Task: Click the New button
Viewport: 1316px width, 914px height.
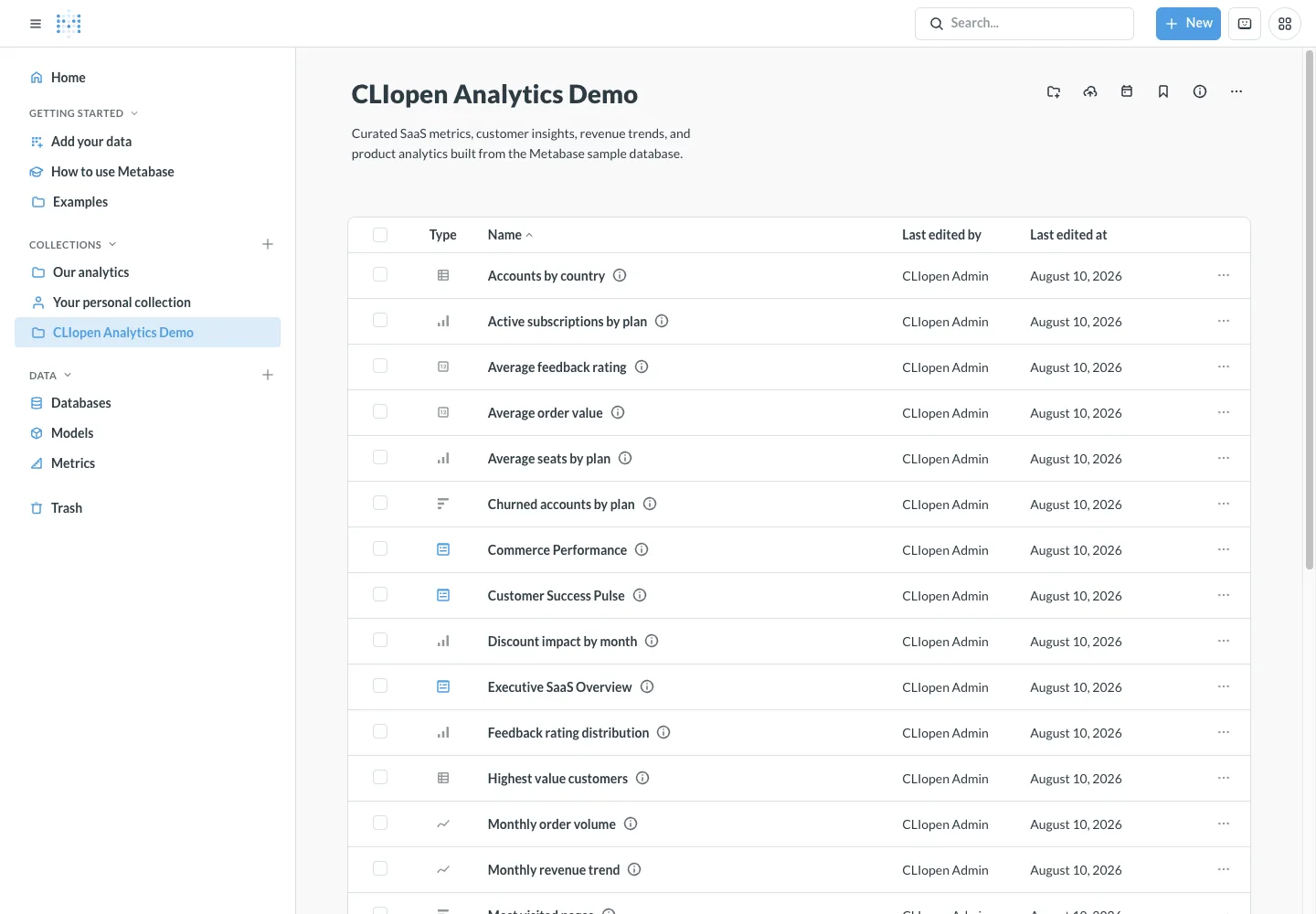Action: click(1188, 24)
